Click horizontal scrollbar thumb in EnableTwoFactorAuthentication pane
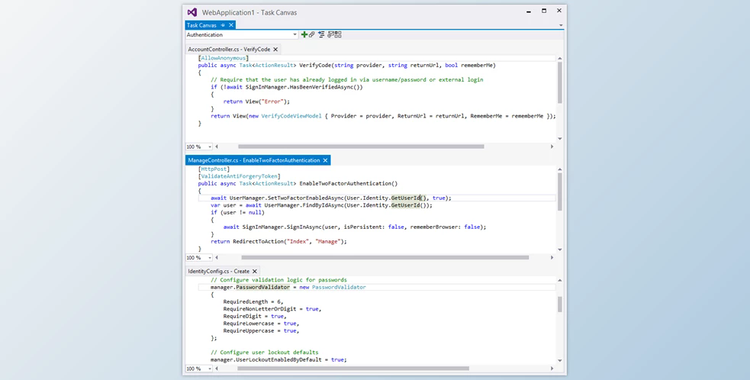 (x=385, y=258)
